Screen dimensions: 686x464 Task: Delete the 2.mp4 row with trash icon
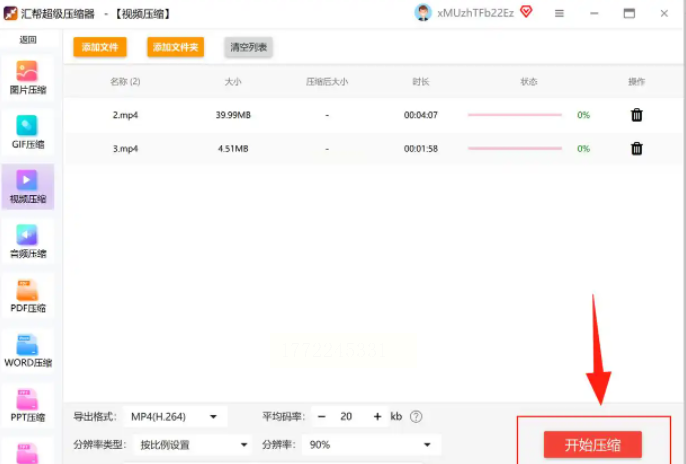point(637,115)
